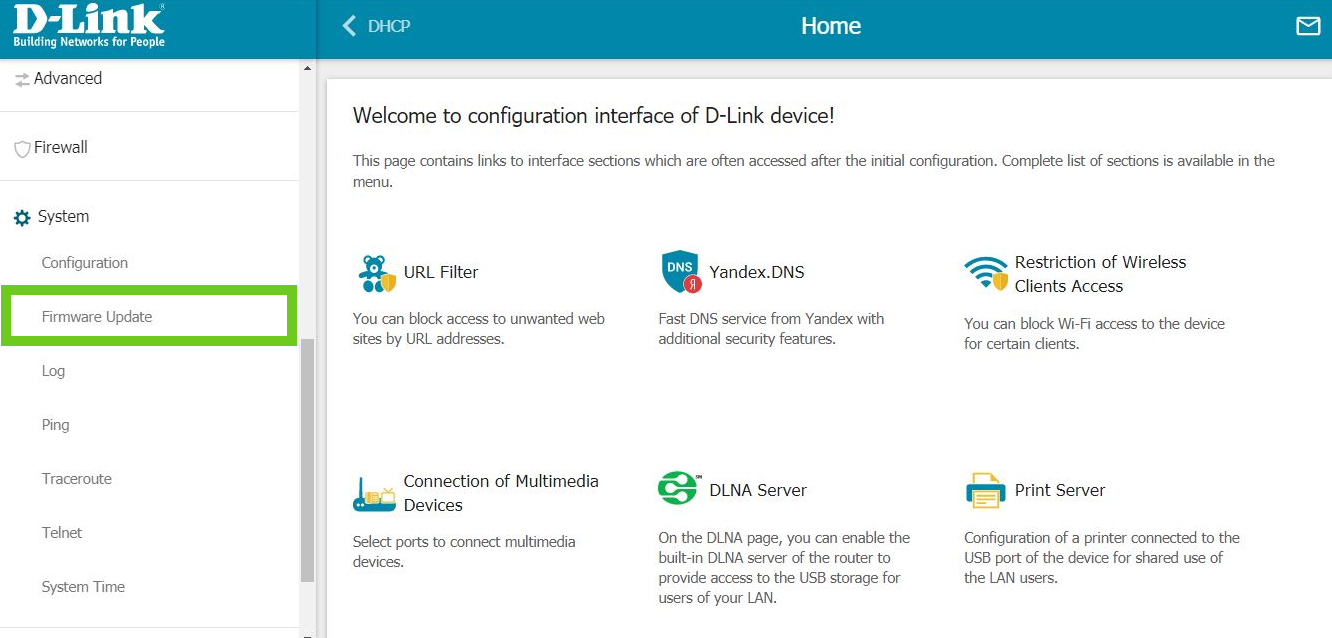Screen dimensions: 1332x638
Task: Open Firmware Update in sidebar
Action: point(97,317)
